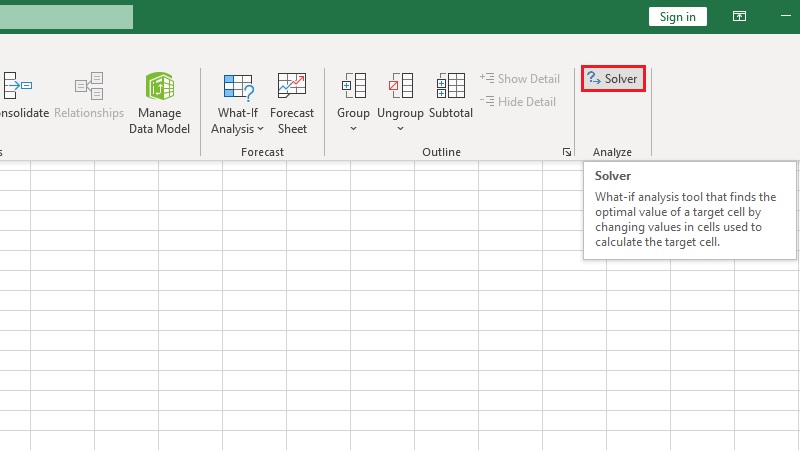Open the Outline dialog launcher

click(x=566, y=152)
